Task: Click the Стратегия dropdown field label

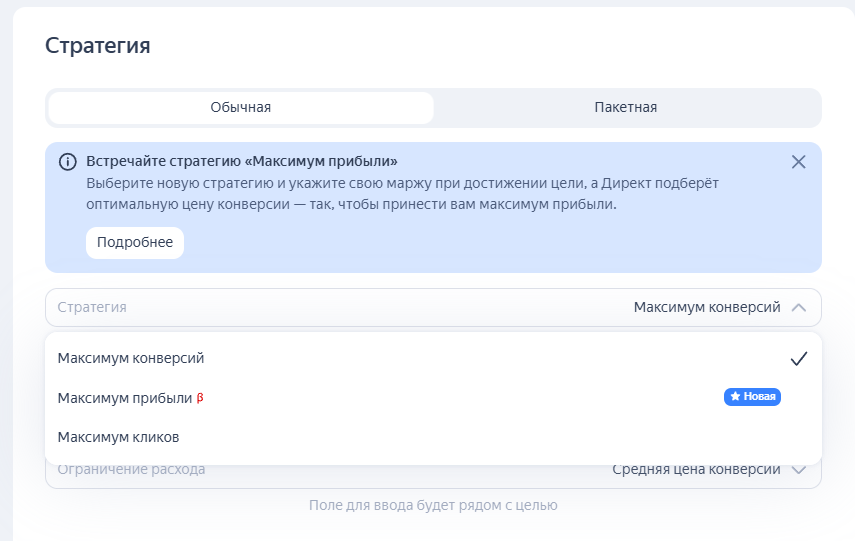Action: (92, 308)
